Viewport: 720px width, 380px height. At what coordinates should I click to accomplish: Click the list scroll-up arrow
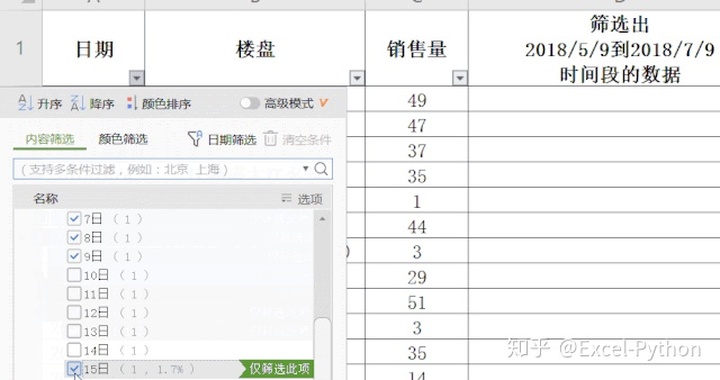click(323, 219)
